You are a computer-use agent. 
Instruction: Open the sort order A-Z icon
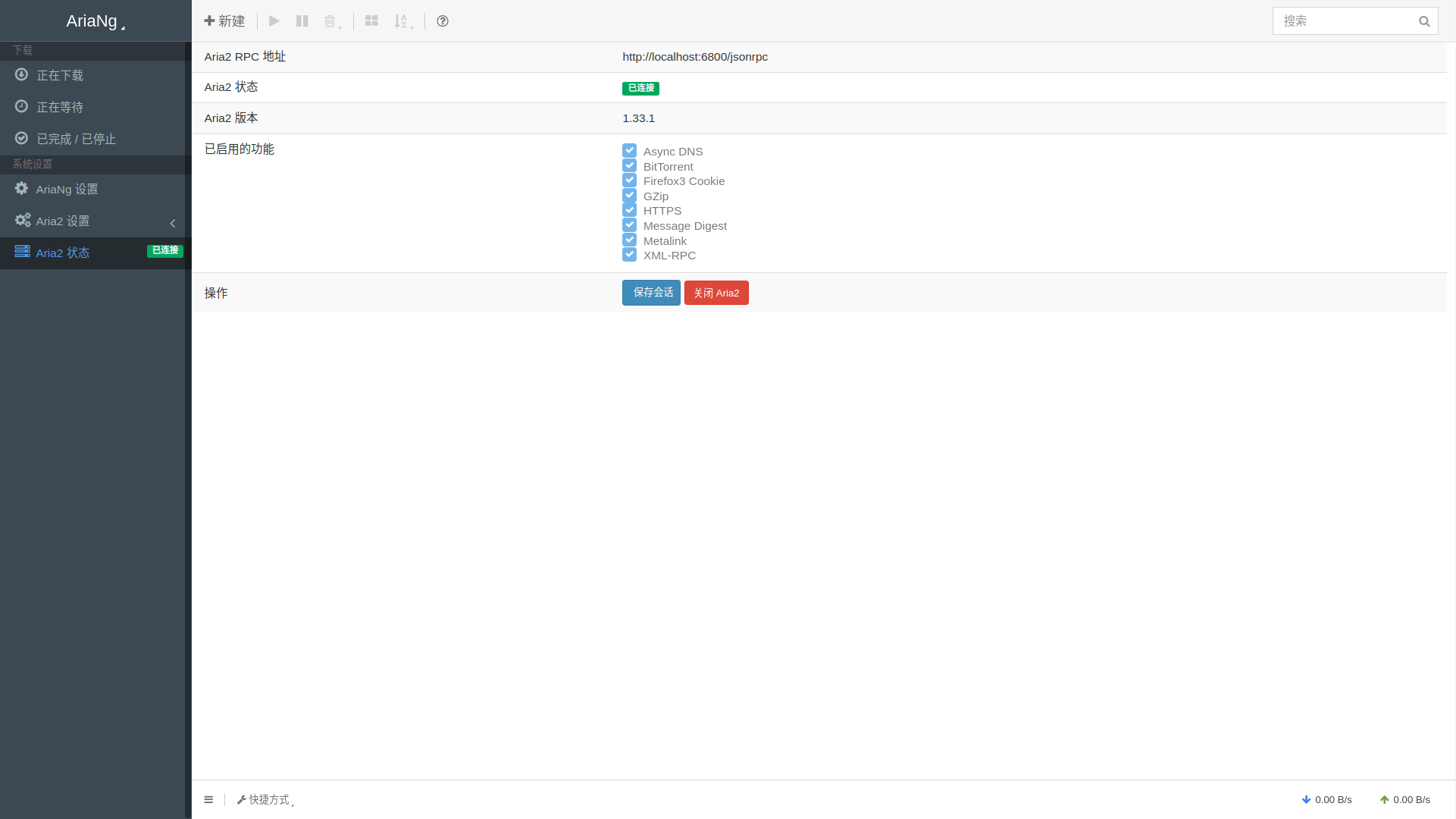(x=402, y=21)
